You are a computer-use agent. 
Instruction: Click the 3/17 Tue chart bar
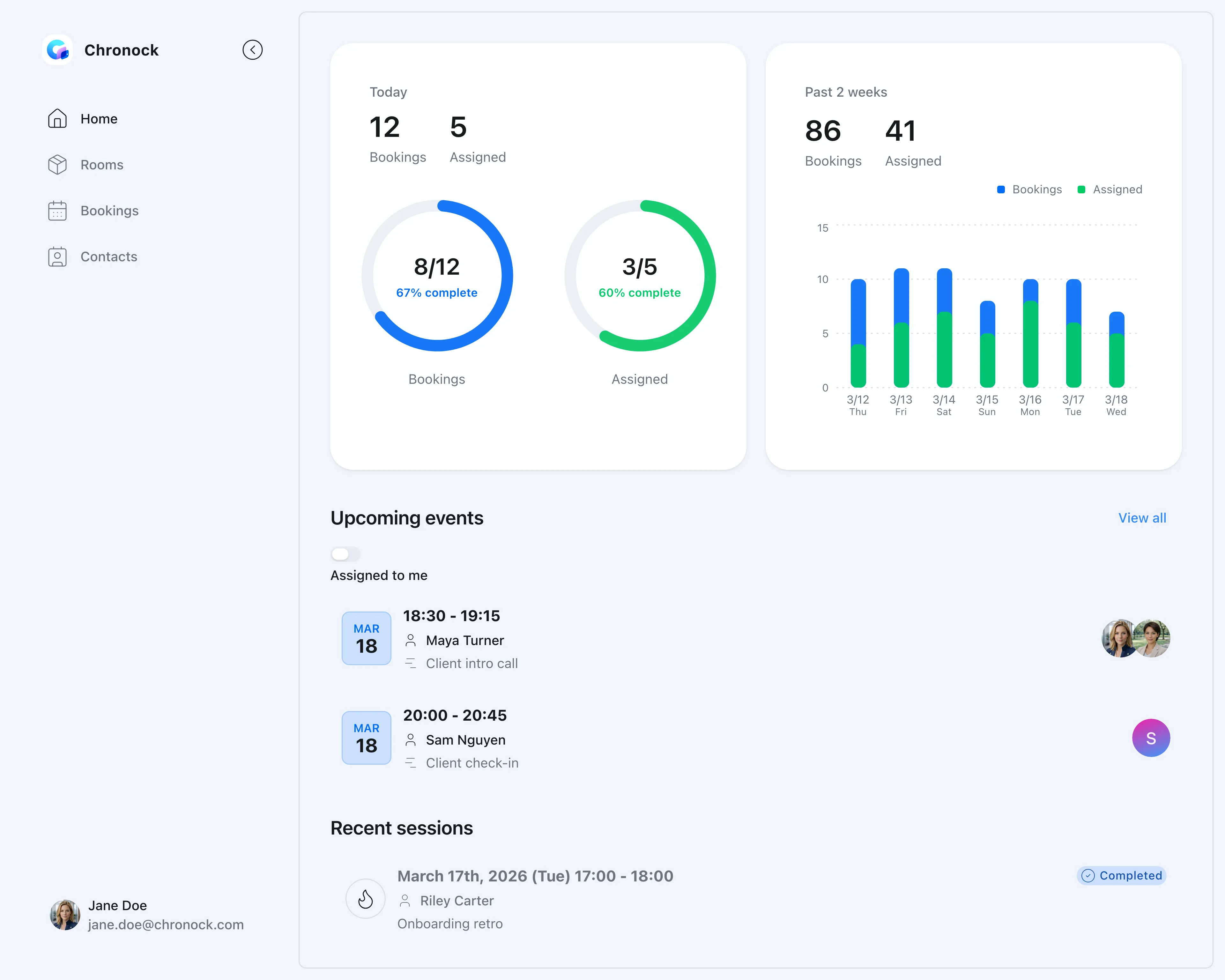click(1073, 333)
